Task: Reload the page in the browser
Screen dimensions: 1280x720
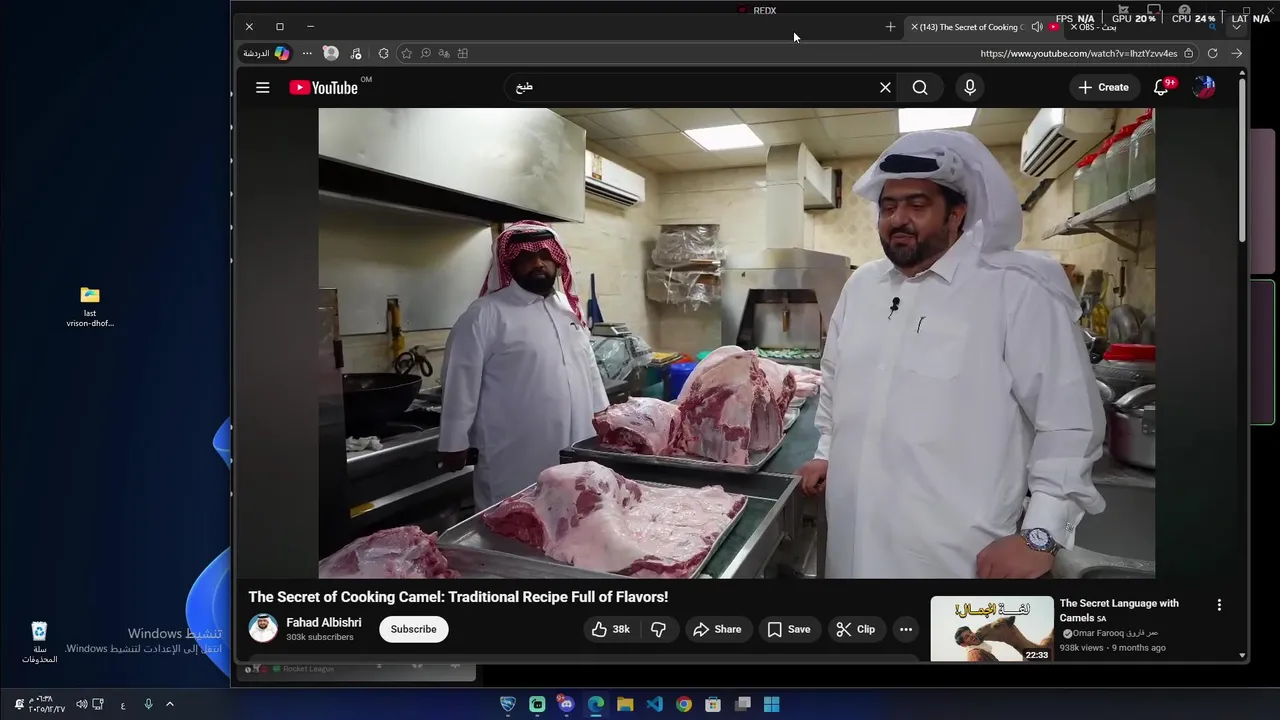Action: pos(1212,53)
